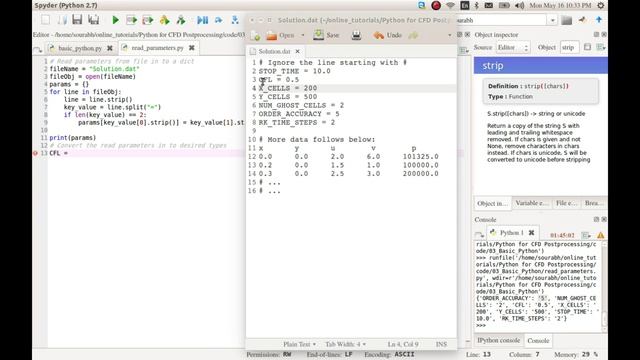
Task: Click the X_CELLS = 200 line in gedit
Action: tap(288, 88)
